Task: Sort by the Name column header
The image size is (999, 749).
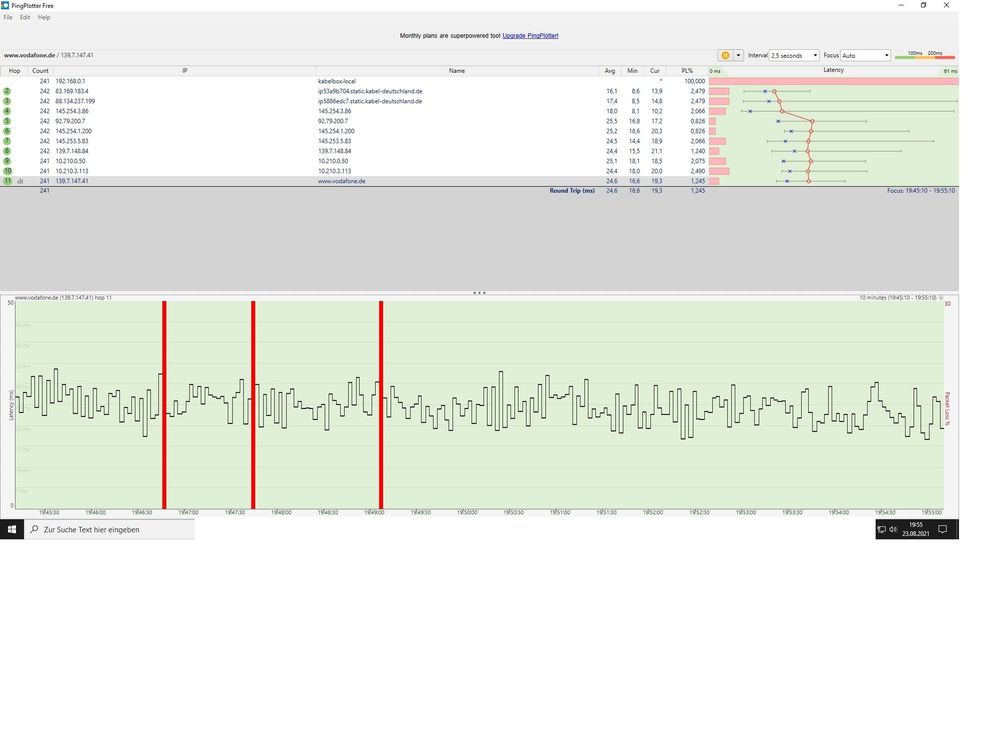Action: (x=457, y=71)
